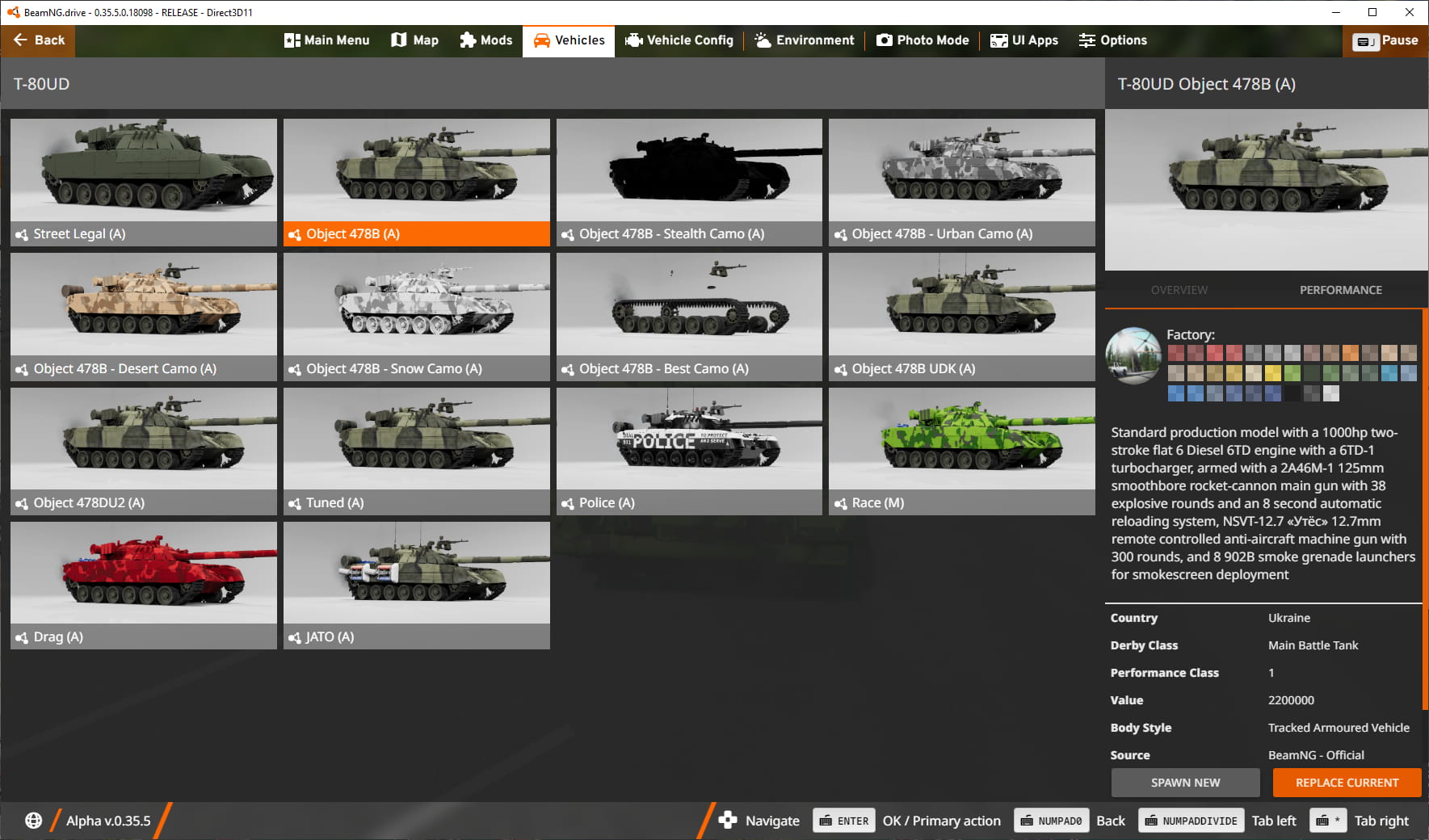Click the Source value BeamNG - Official
The width and height of the screenshot is (1429, 840).
1316,755
